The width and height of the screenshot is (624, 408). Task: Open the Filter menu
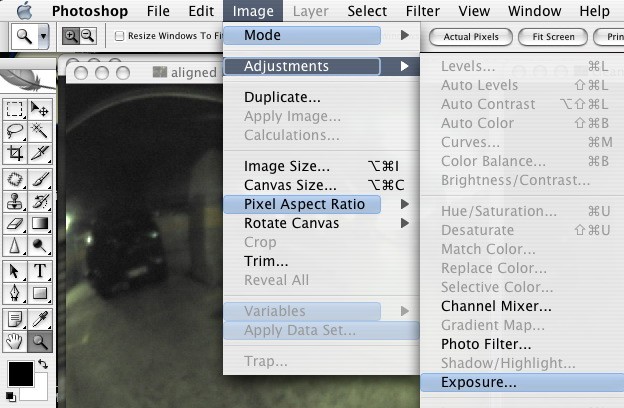coord(423,11)
